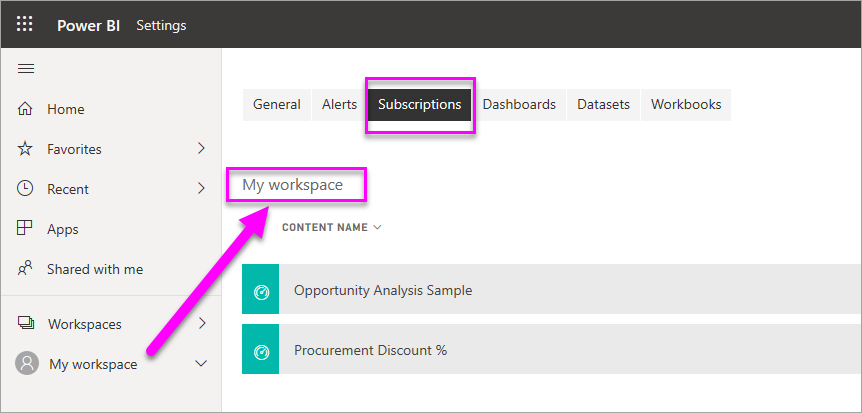Click the Home icon in sidebar
862x413 pixels.
point(26,109)
